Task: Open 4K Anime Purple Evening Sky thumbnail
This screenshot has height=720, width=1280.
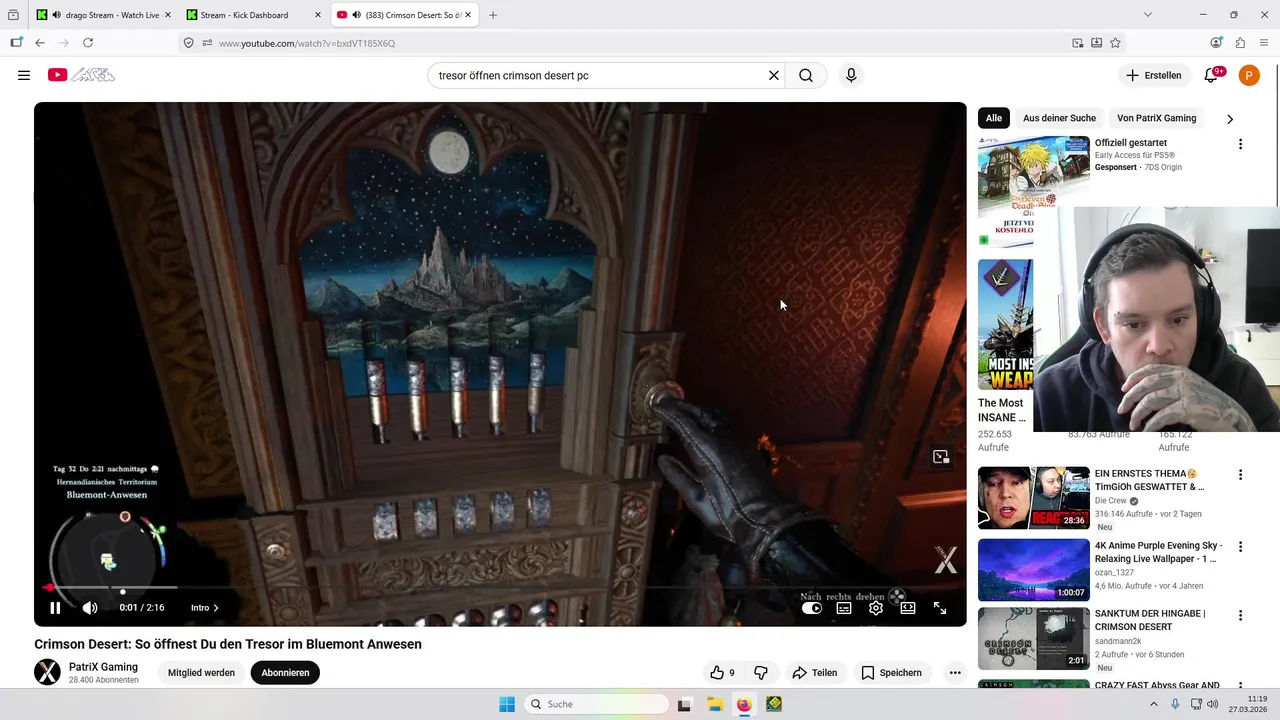Action: pos(1033,570)
